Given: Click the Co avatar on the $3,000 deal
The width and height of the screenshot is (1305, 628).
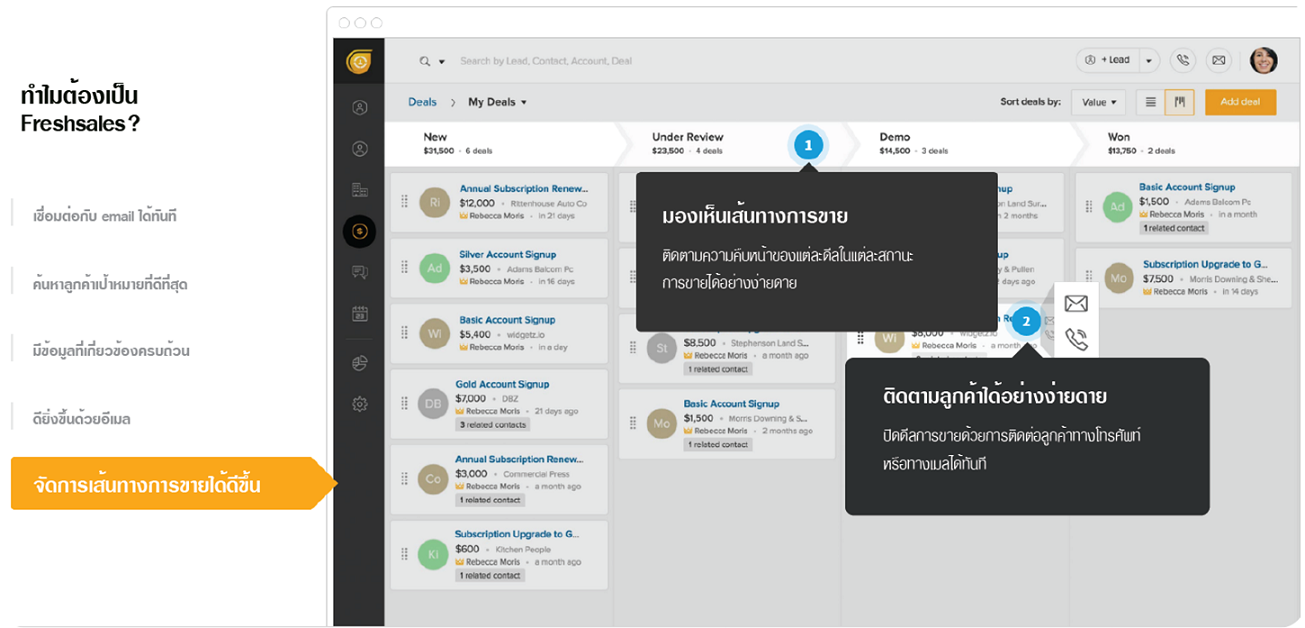Looking at the screenshot, I should pos(434,479).
